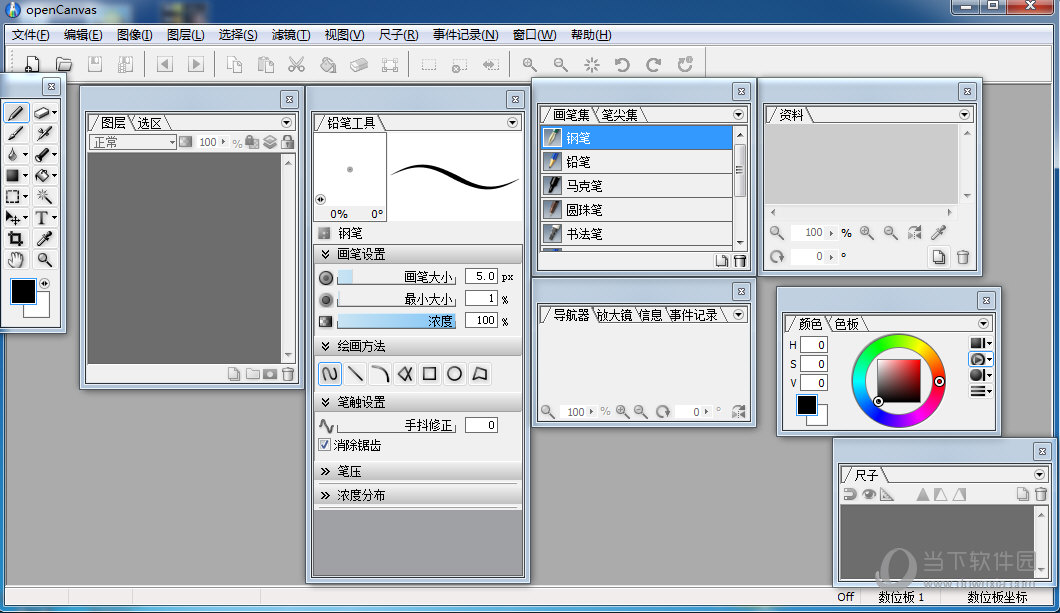1060x613 pixels.
Task: Select rectangle drawing method
Action: pyautogui.click(x=429, y=374)
